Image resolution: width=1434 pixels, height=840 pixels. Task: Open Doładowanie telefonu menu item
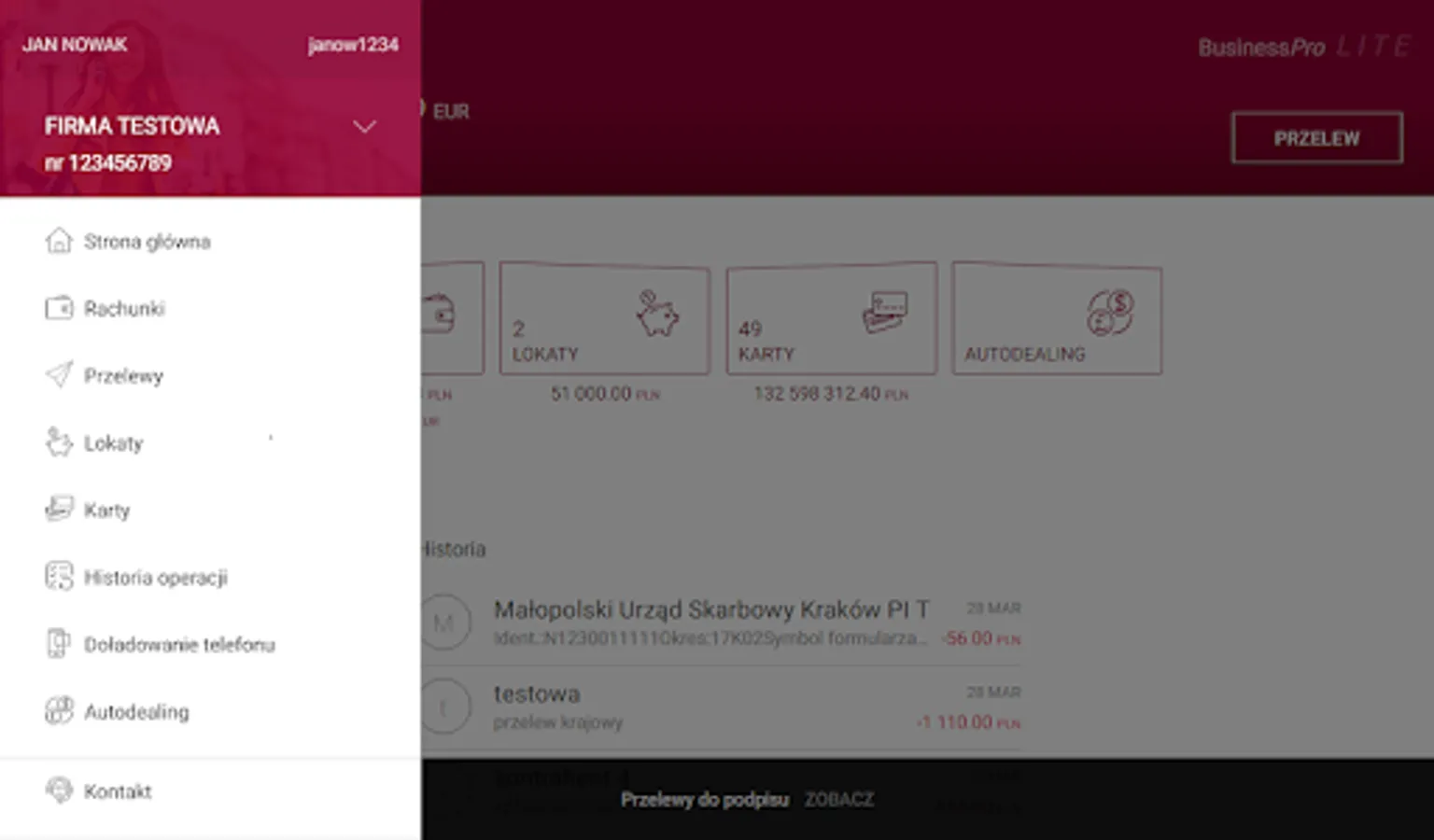[210, 645]
